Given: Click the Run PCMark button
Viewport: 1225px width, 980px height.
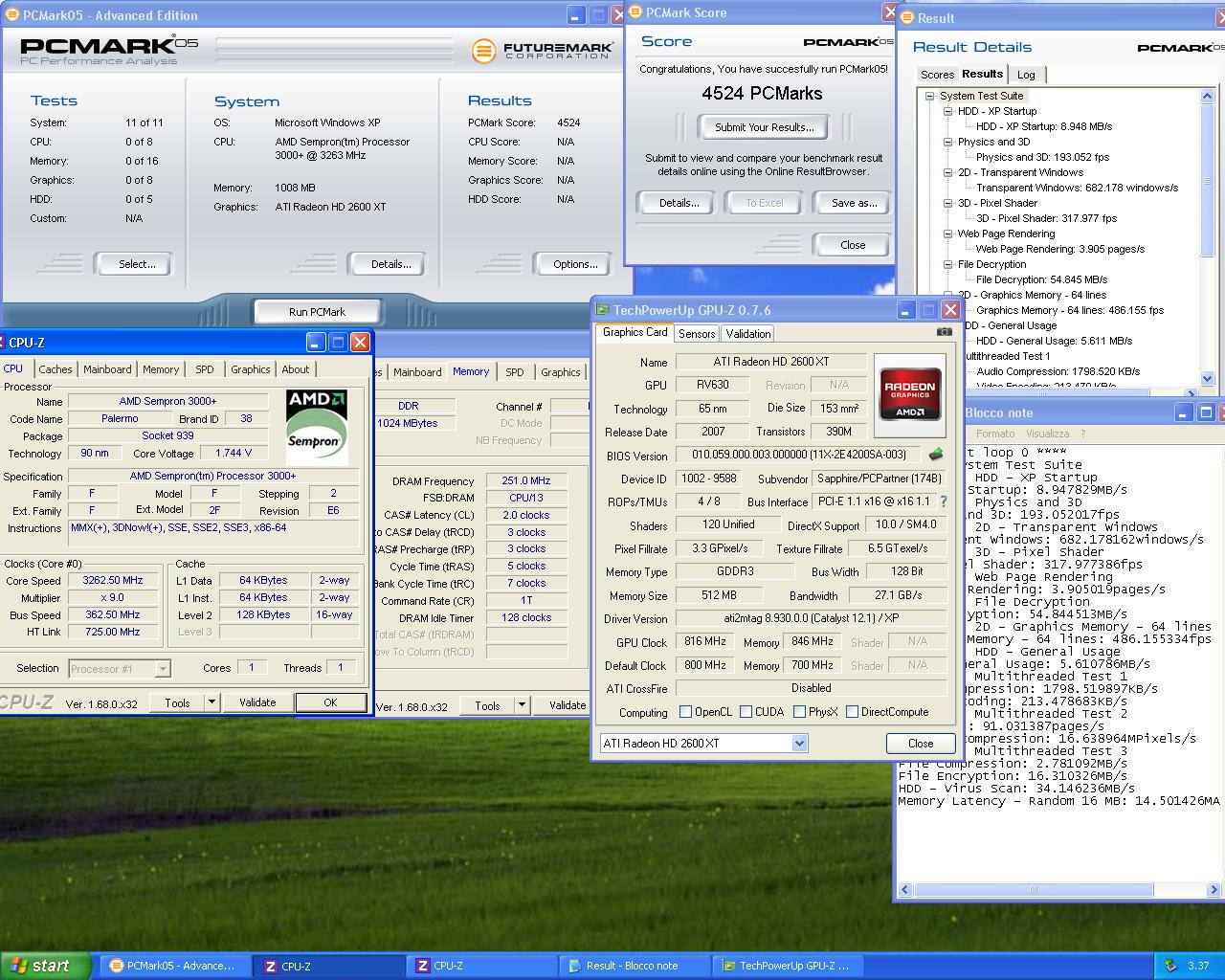Looking at the screenshot, I should pyautogui.click(x=317, y=312).
